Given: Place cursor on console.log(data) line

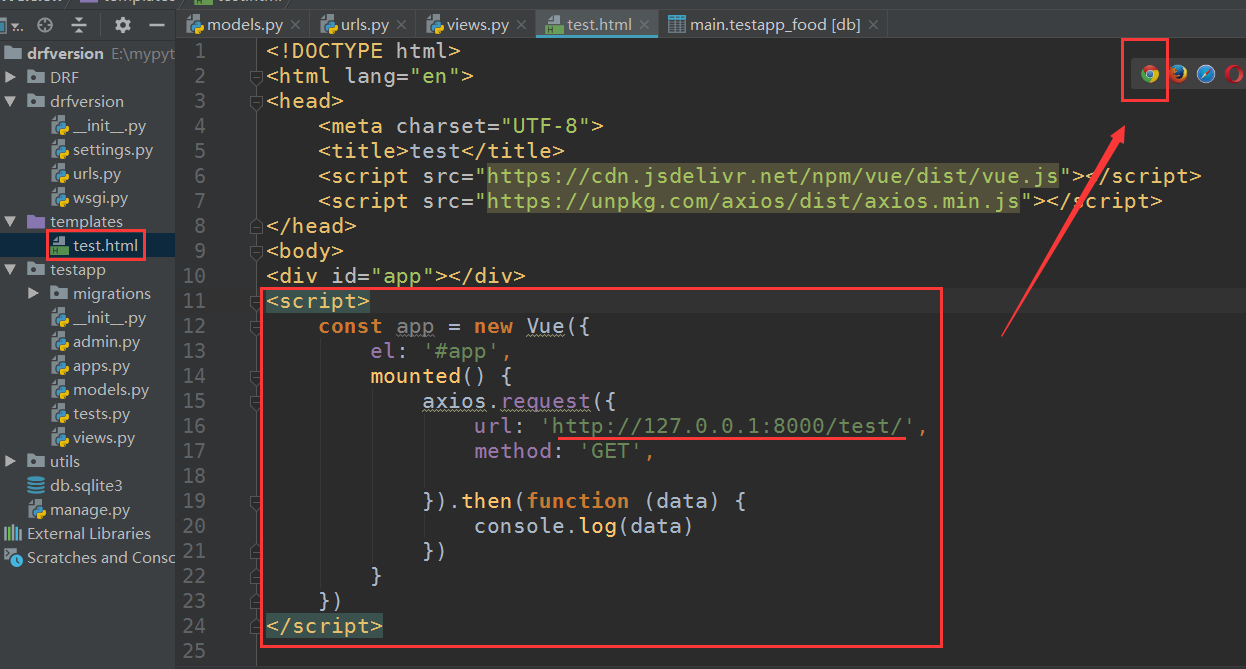Looking at the screenshot, I should coord(583,526).
